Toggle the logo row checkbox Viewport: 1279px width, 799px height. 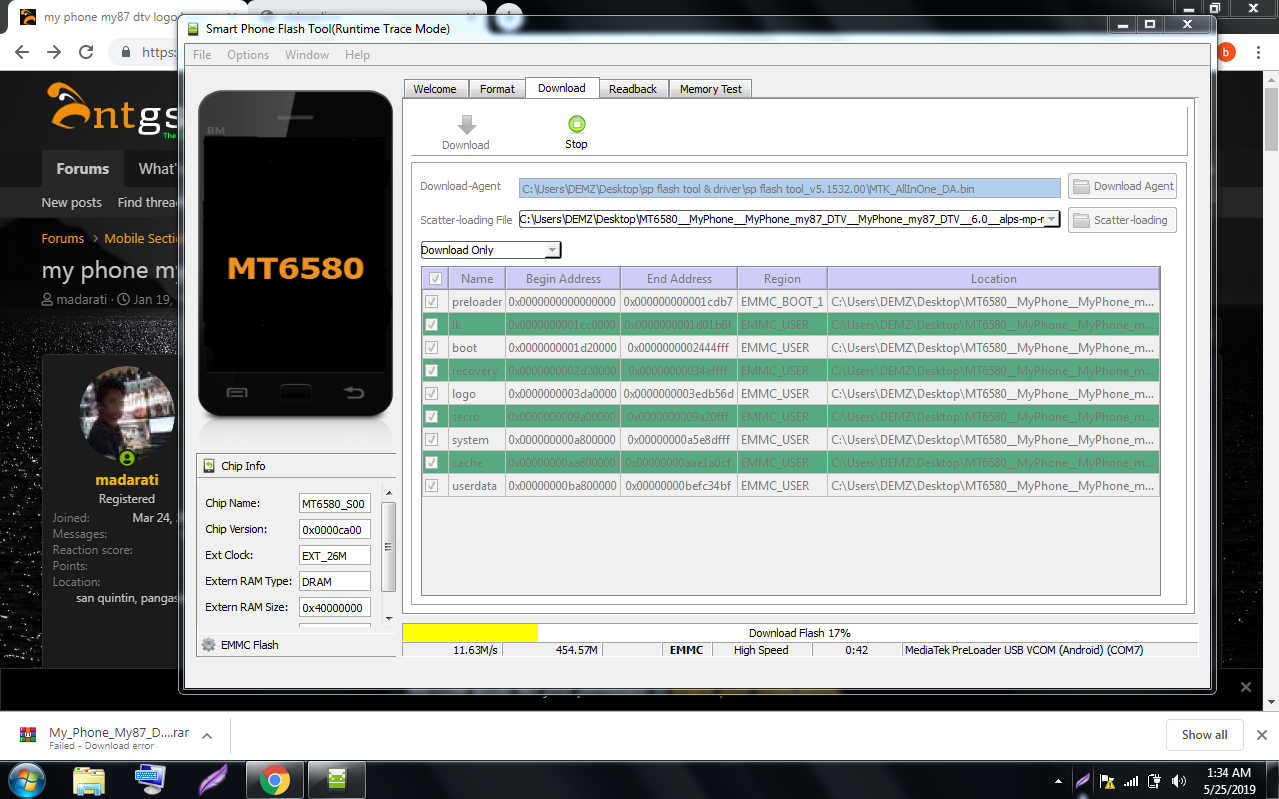pos(432,393)
